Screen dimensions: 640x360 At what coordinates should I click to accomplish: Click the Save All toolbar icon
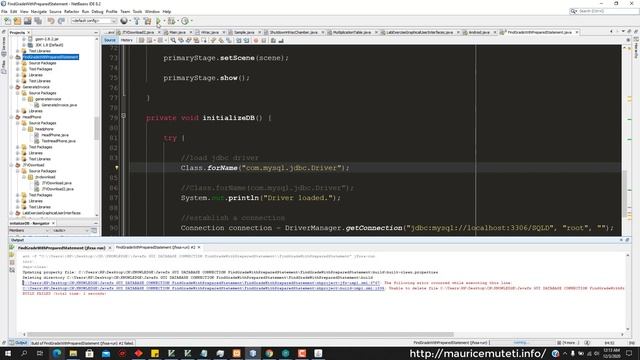tap(38, 21)
